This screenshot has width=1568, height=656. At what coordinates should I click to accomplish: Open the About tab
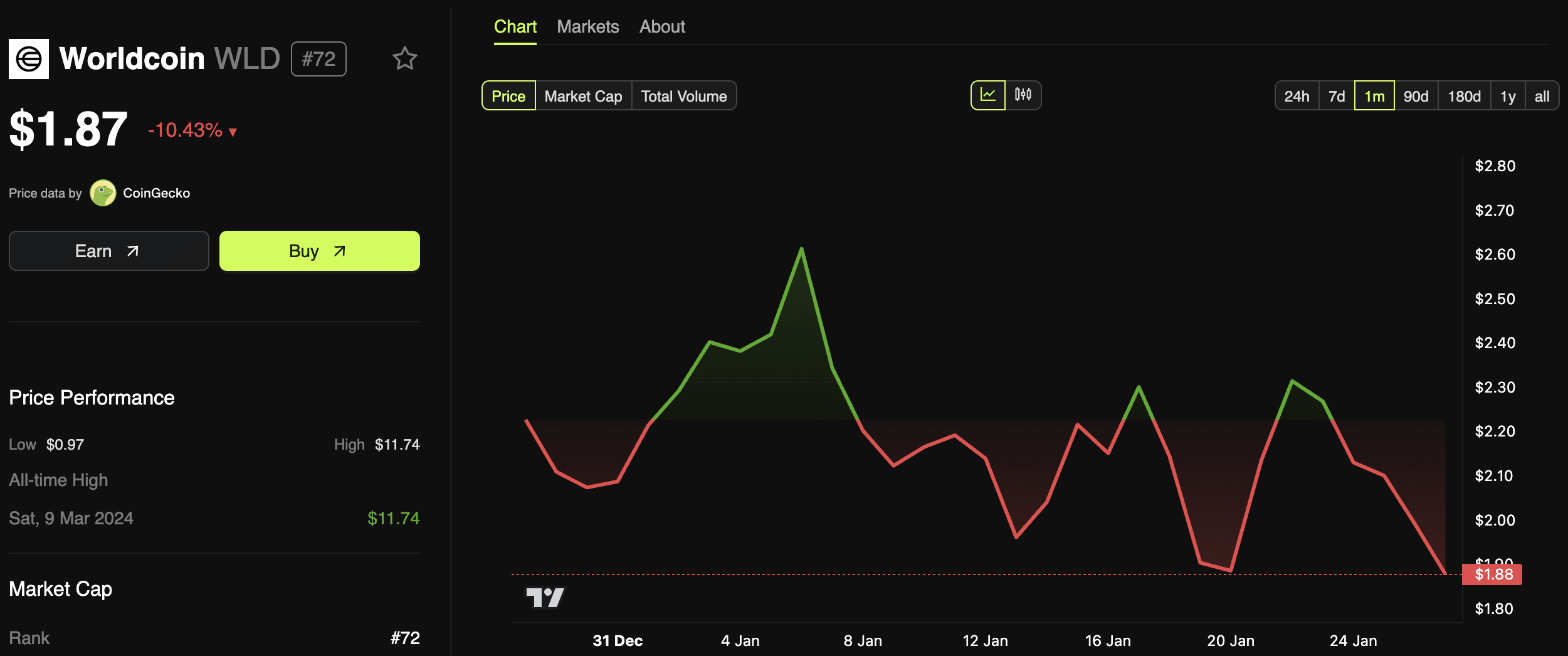[x=662, y=27]
